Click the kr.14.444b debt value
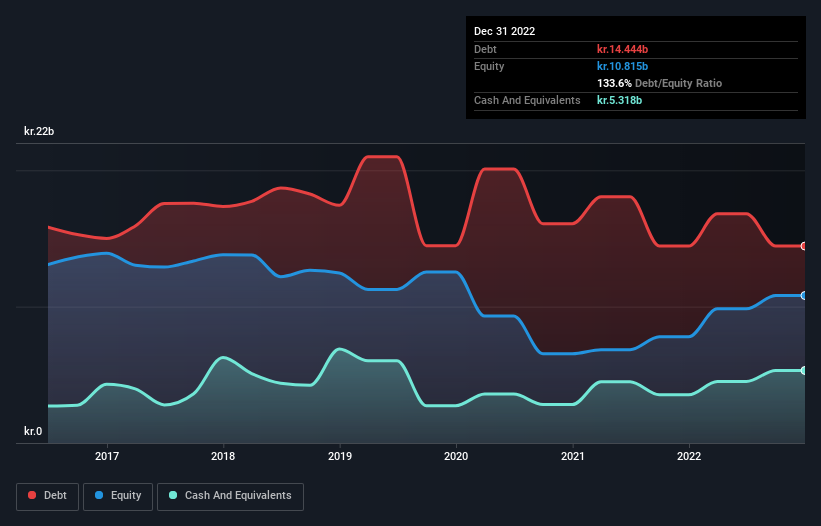Screen dimensions: 821x526 tap(623, 49)
